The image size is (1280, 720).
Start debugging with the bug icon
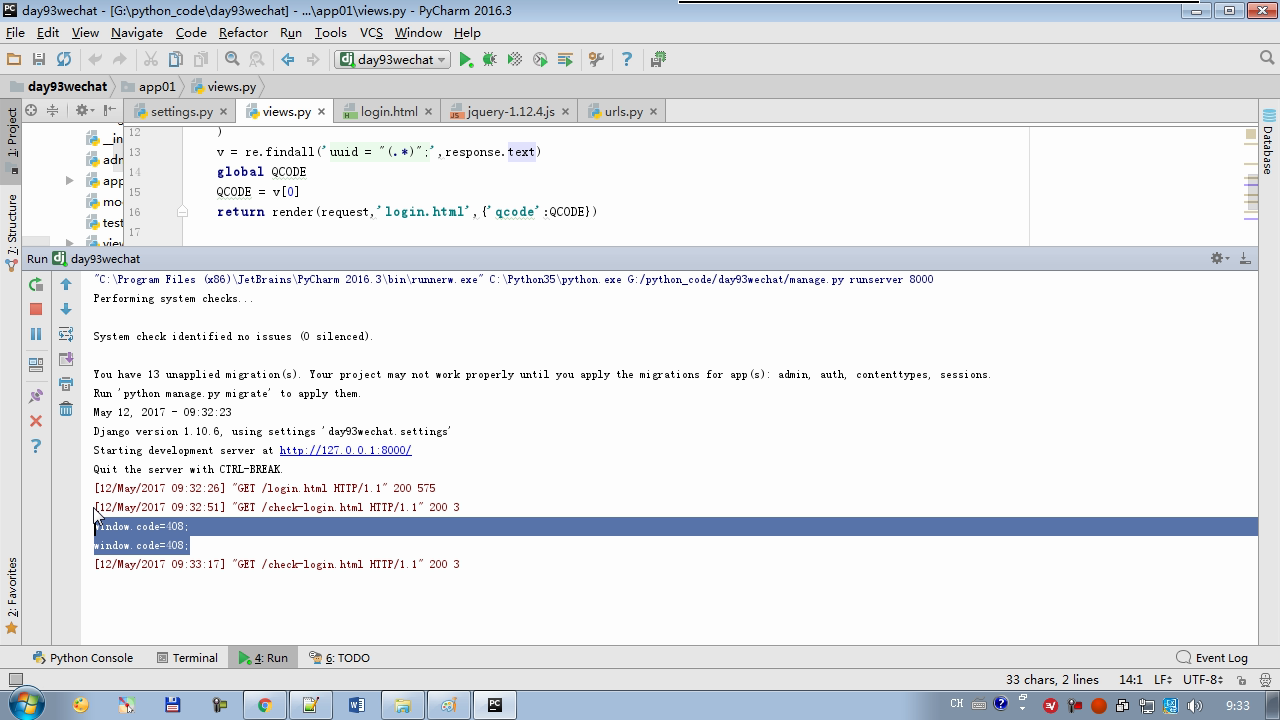pos(490,59)
